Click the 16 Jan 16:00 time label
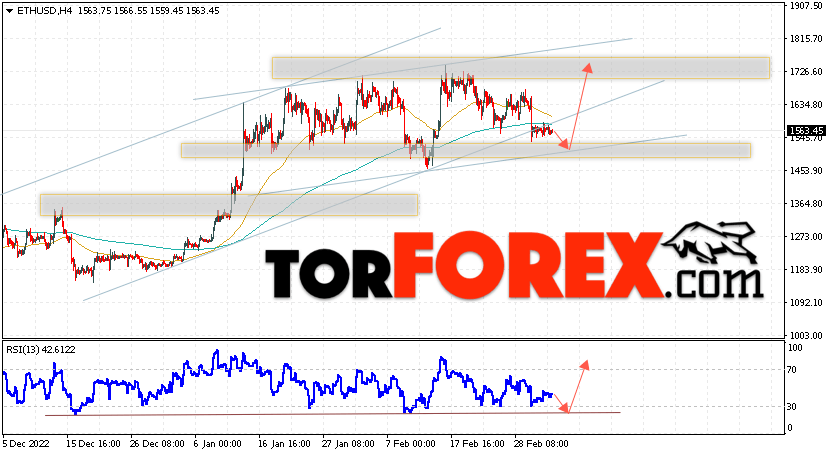 [285, 443]
